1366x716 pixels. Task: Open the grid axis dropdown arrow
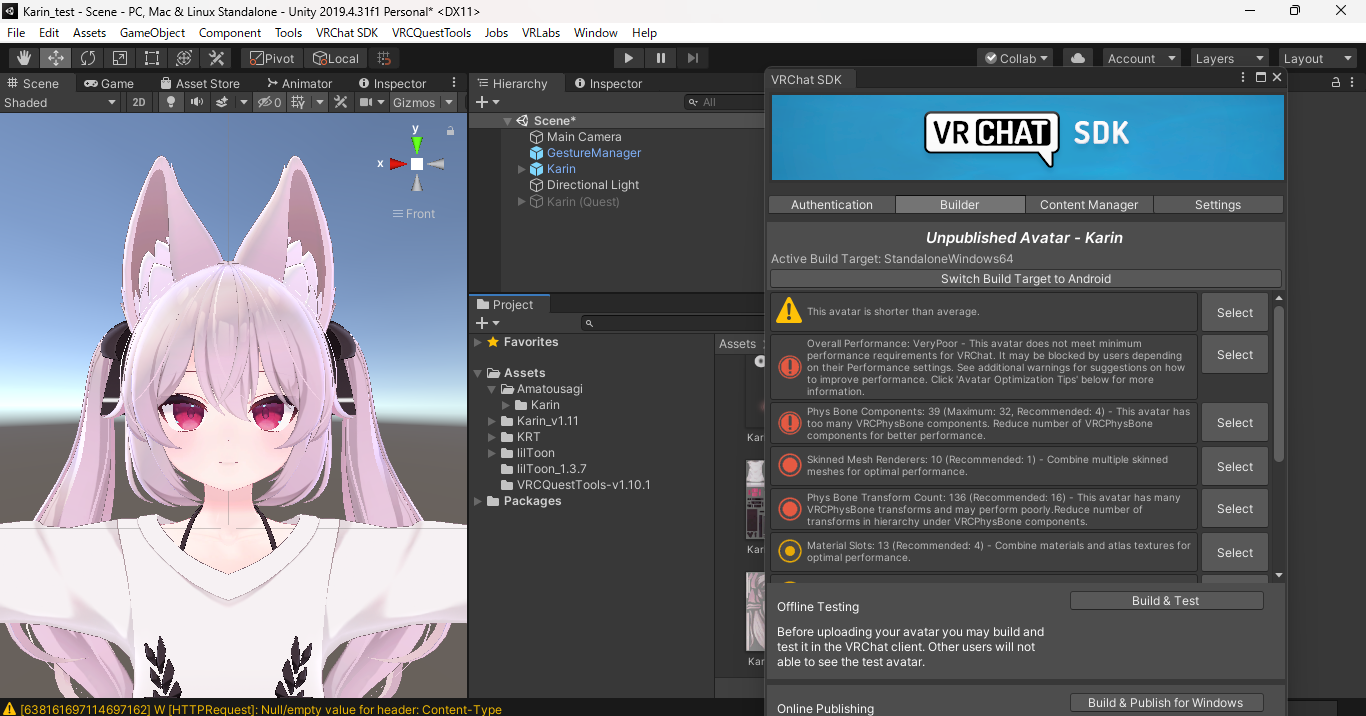tap(320, 102)
